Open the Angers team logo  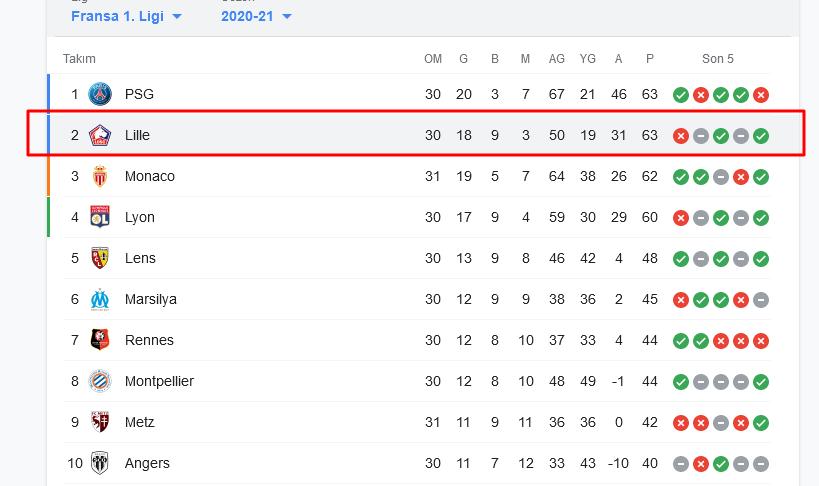[100, 464]
